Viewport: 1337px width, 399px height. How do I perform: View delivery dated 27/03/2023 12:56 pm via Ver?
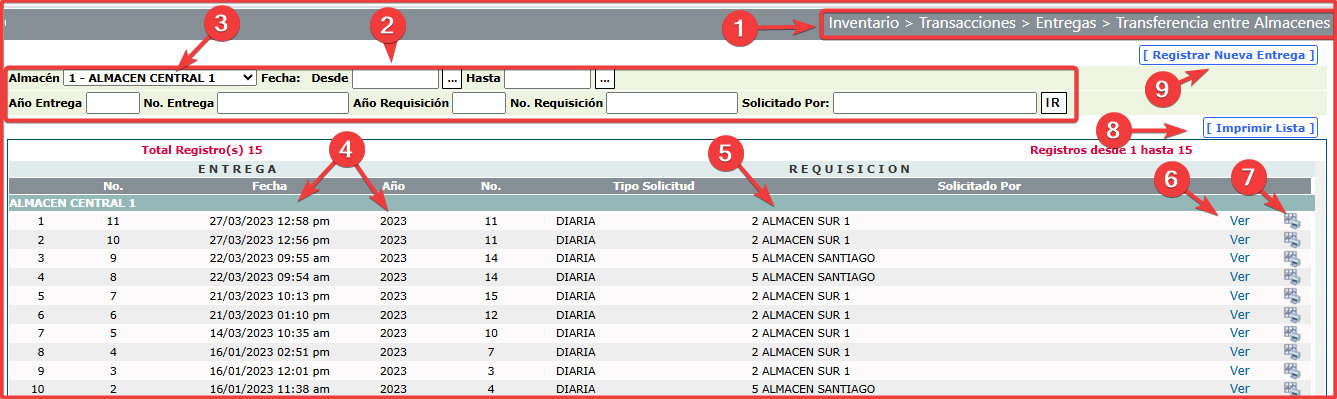click(1240, 240)
